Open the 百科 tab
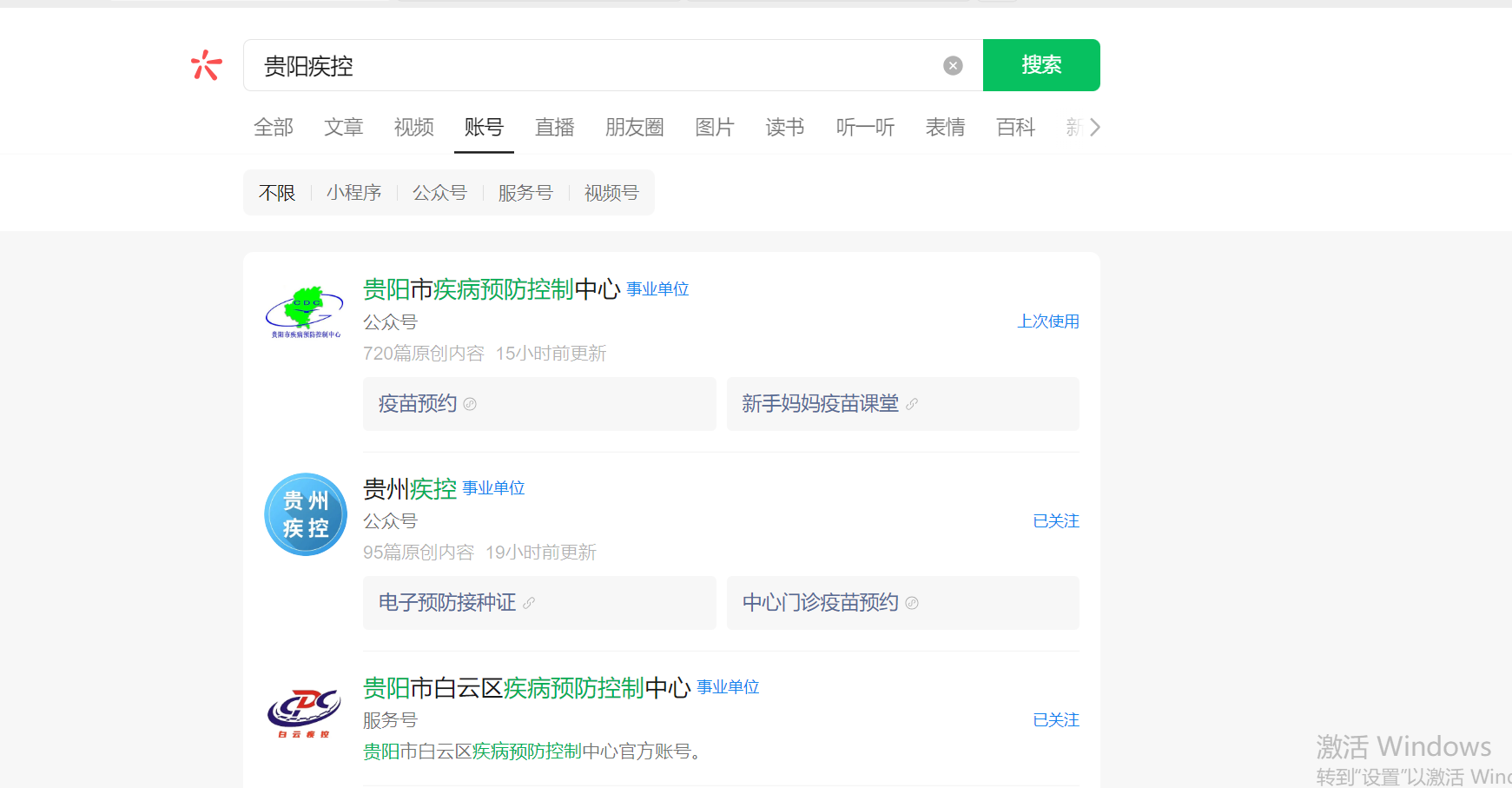The height and width of the screenshot is (788, 1512). tap(1016, 128)
